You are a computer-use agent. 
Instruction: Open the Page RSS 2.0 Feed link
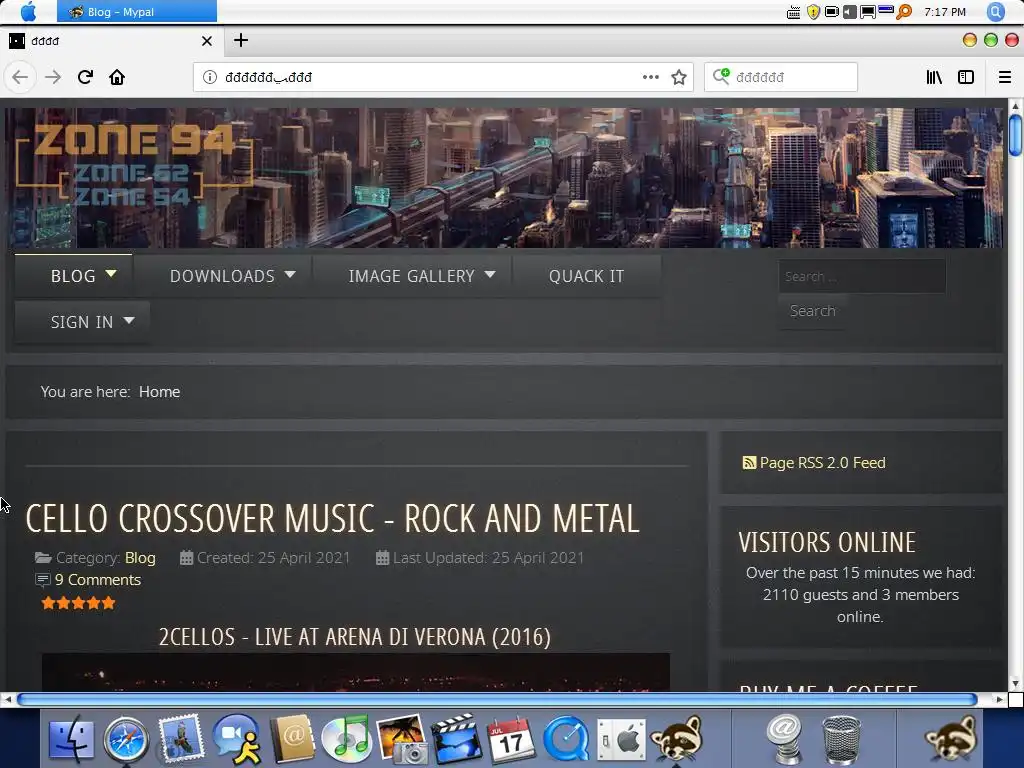[x=822, y=463]
